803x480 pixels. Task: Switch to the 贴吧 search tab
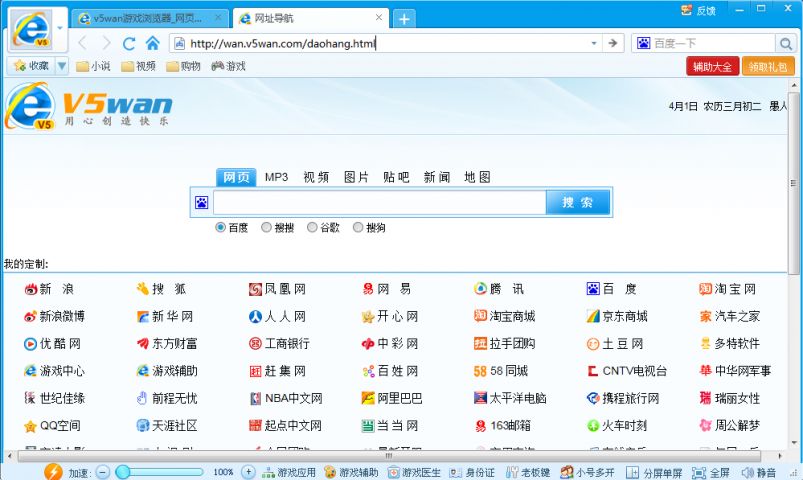[x=396, y=177]
